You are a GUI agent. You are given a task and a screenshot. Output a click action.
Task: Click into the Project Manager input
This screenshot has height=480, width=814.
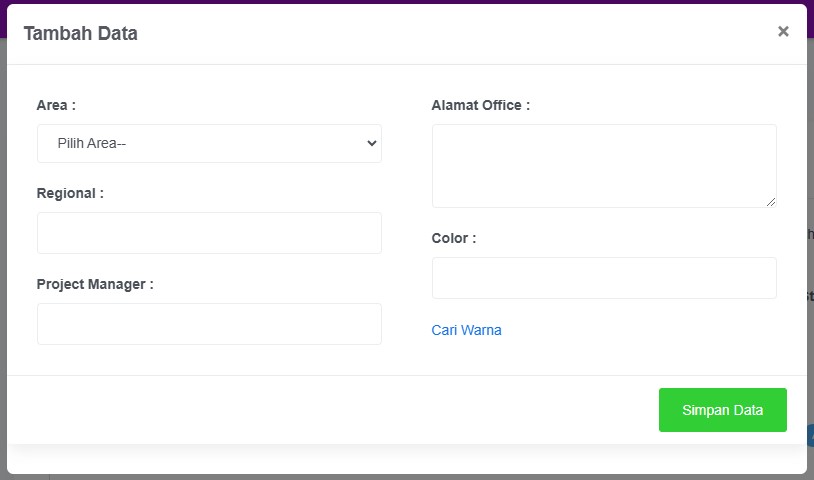click(x=209, y=324)
